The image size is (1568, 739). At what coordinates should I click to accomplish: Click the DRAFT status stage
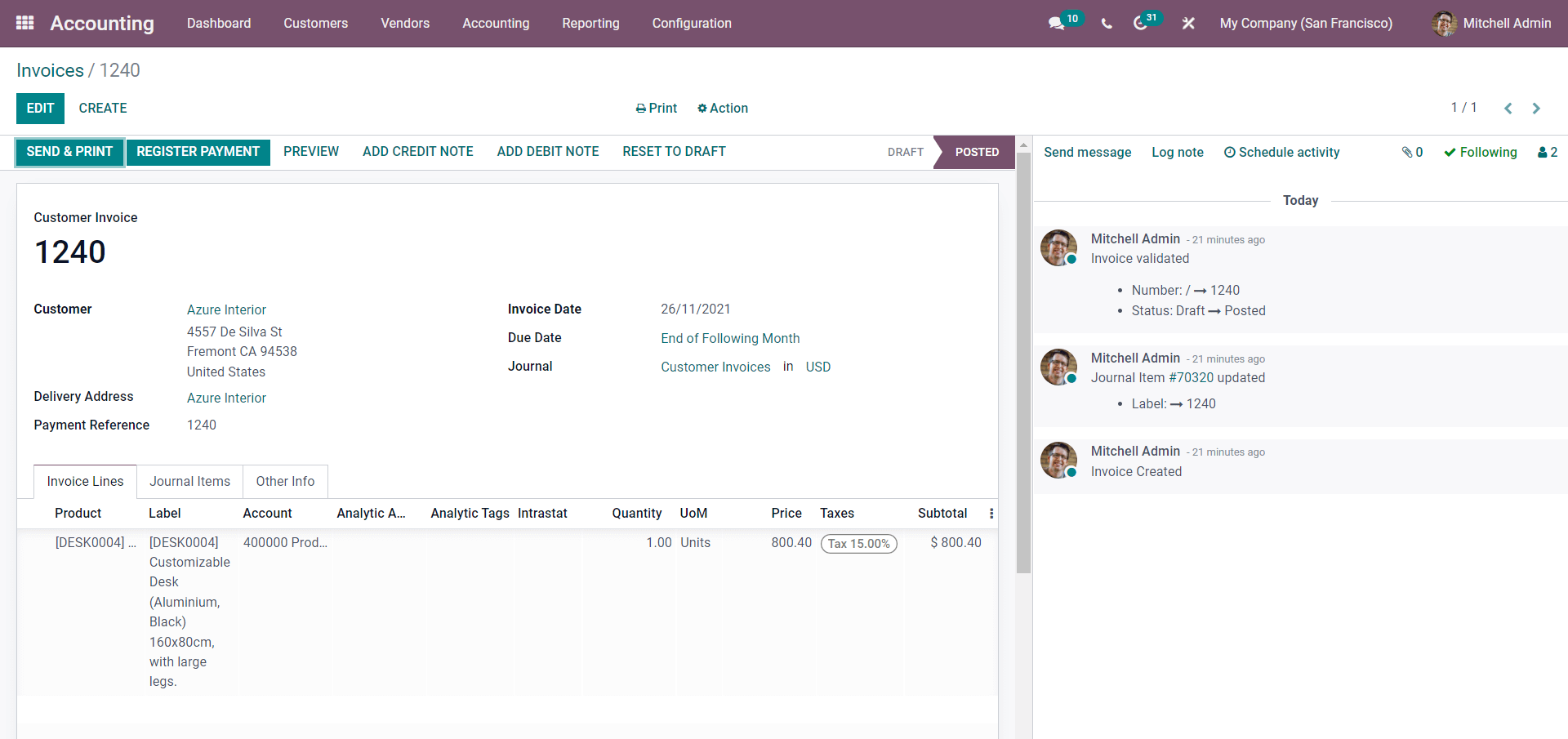coord(906,153)
